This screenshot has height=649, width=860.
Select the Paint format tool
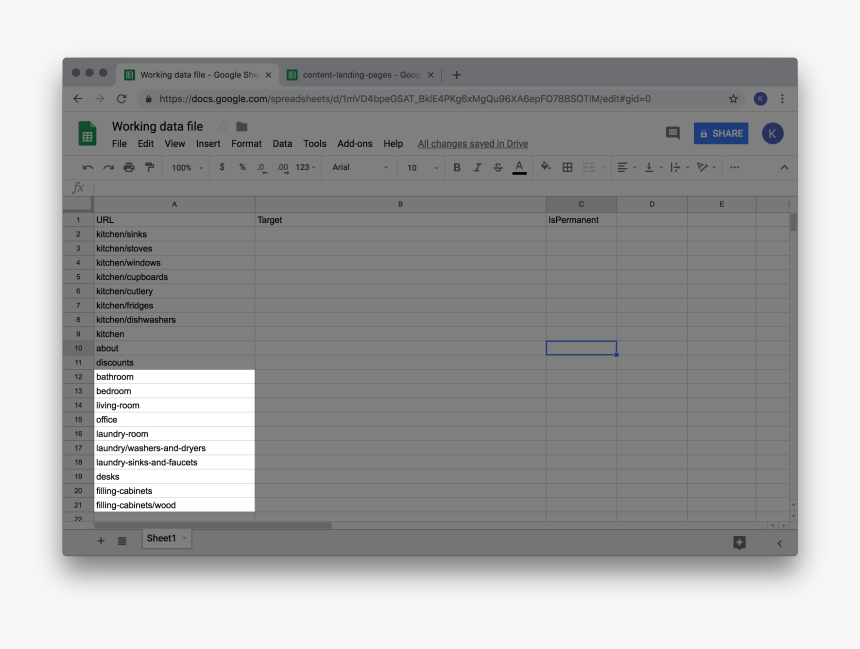[149, 167]
